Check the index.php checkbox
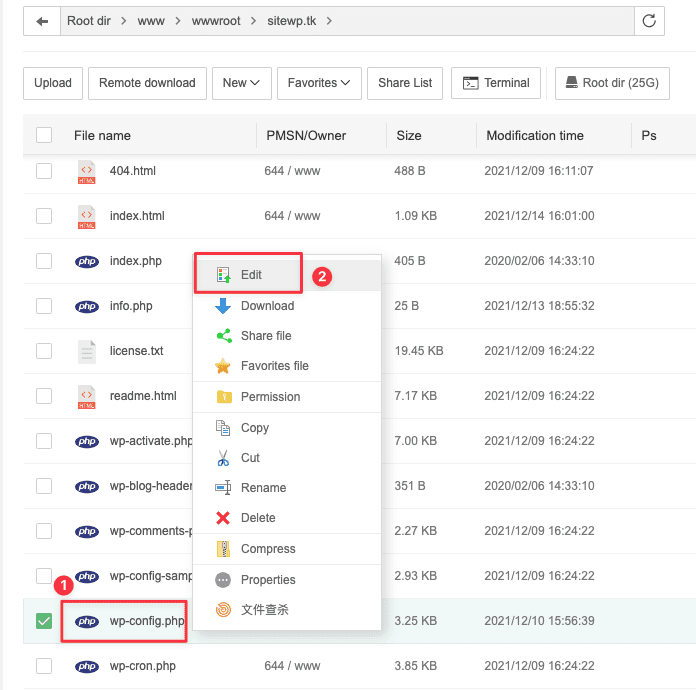The height and width of the screenshot is (690, 696). (x=44, y=261)
